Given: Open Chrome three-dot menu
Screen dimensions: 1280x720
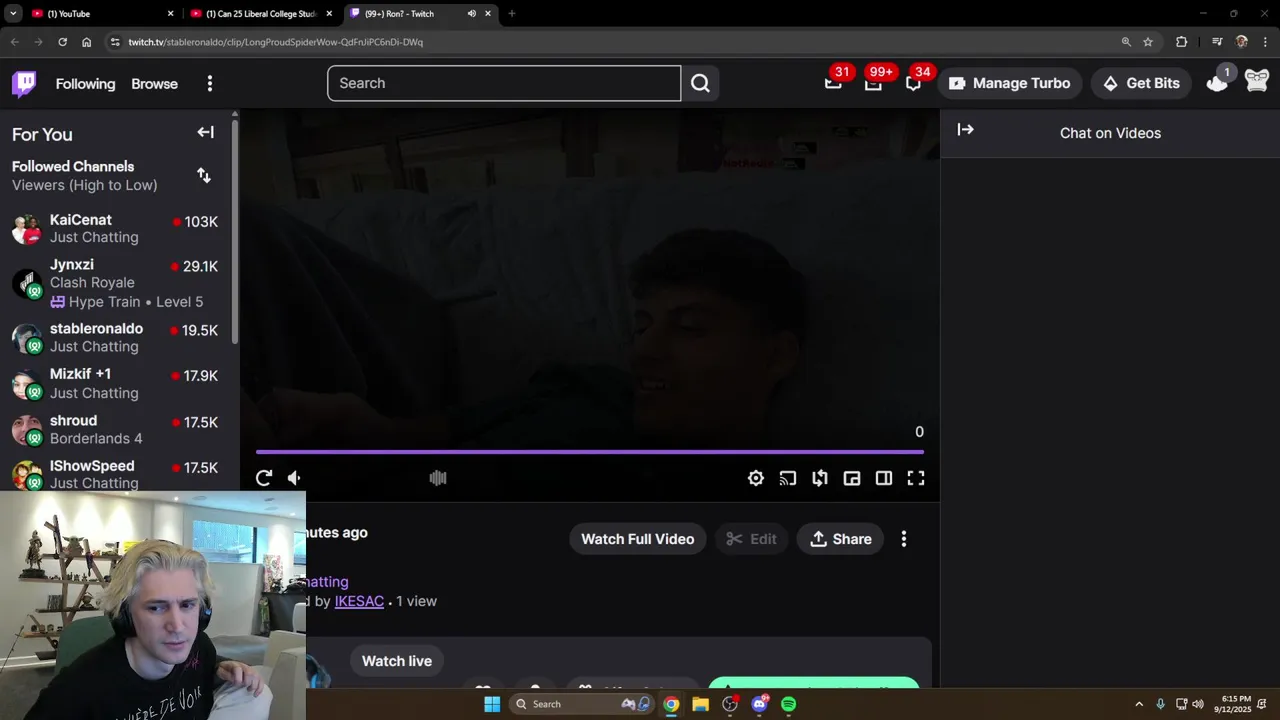Looking at the screenshot, I should coord(1265,42).
